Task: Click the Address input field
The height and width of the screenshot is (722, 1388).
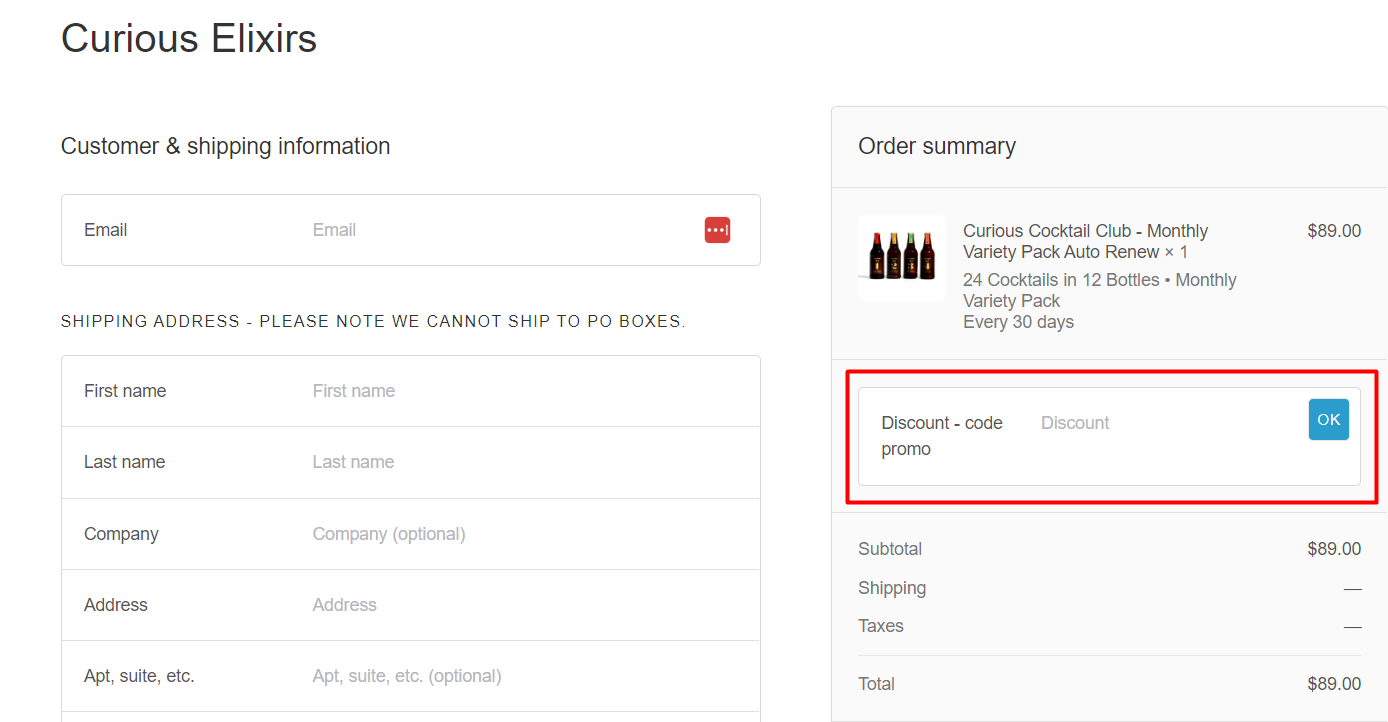Action: [x=411, y=605]
